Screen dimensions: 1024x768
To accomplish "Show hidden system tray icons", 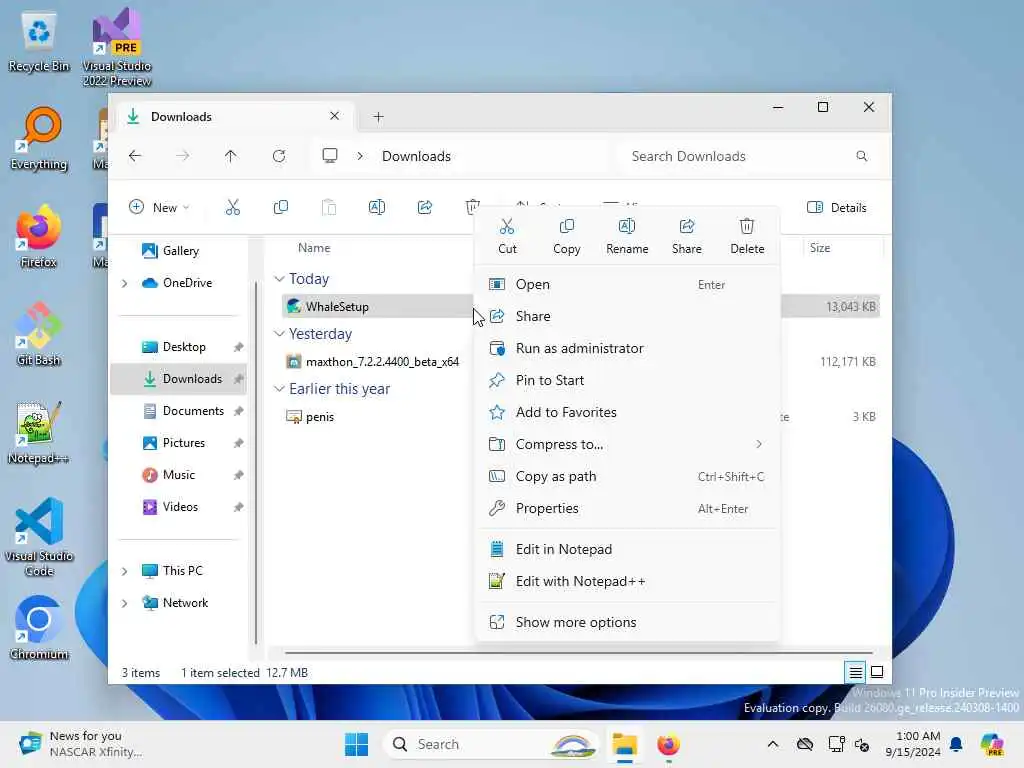I will point(773,744).
